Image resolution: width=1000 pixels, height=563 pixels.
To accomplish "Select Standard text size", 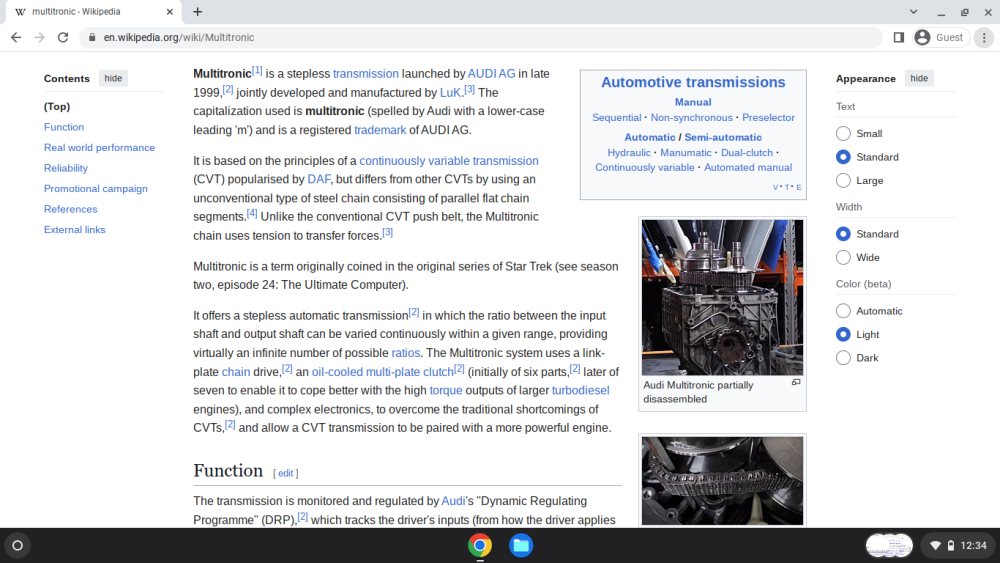I will (843, 157).
